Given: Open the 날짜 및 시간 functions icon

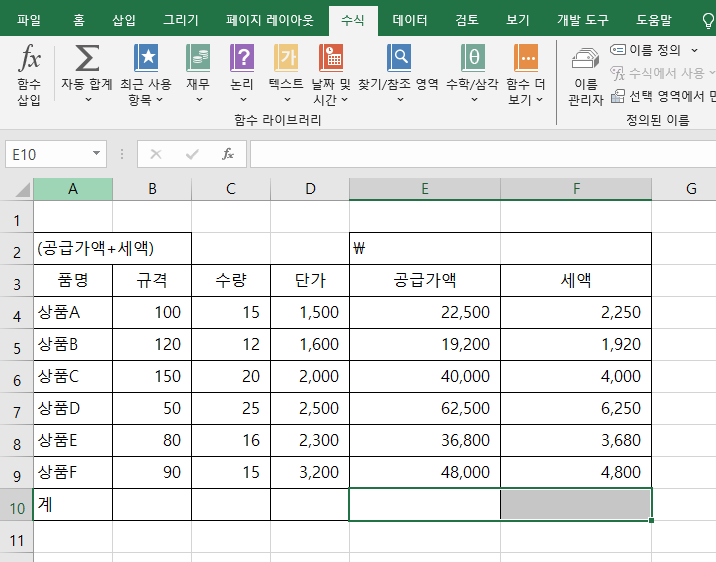Looking at the screenshot, I should pyautogui.click(x=331, y=58).
